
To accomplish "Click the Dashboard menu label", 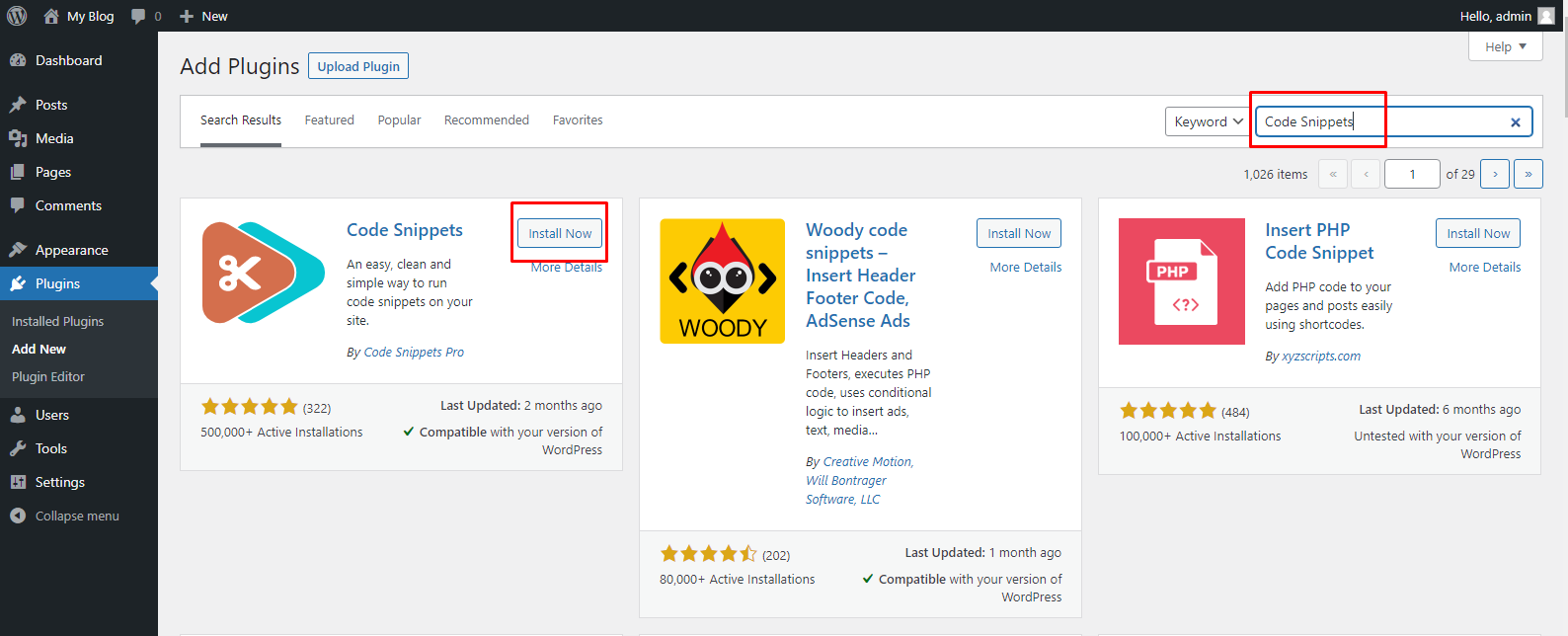I will click(69, 60).
